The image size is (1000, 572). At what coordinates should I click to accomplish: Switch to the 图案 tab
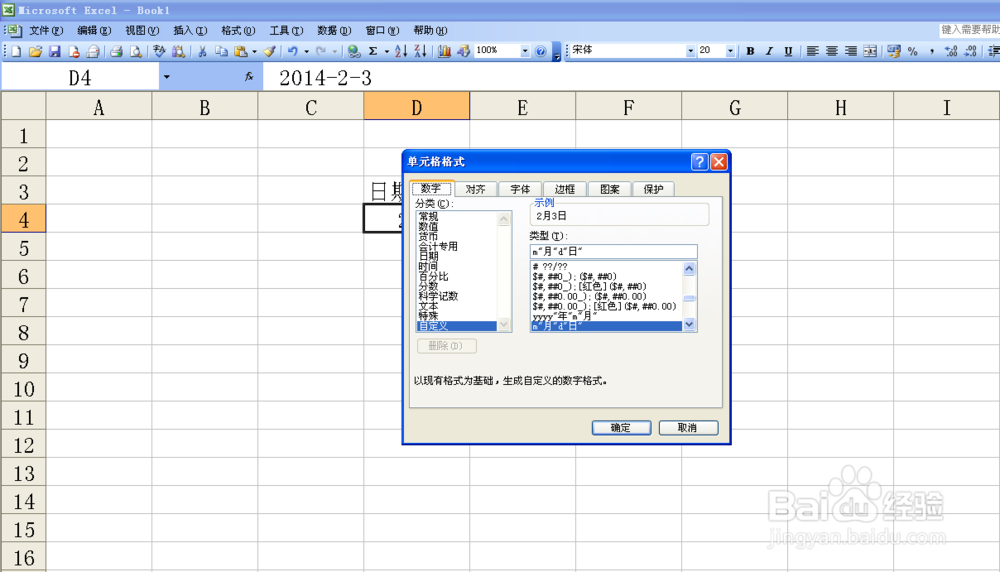[609, 189]
